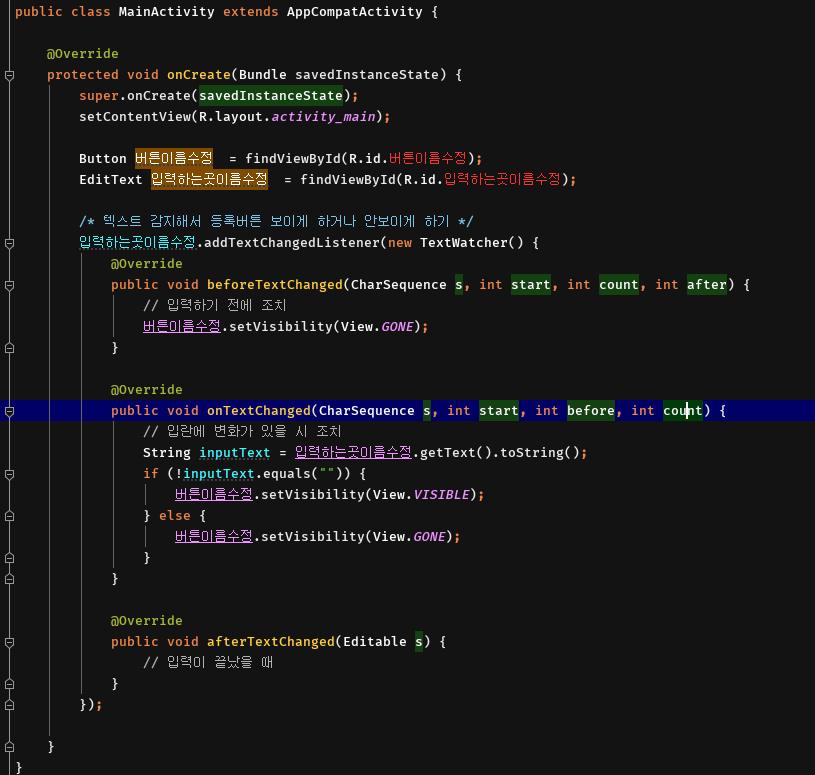Click activity_main layout reference
The width and height of the screenshot is (815, 775).
tap(323, 117)
